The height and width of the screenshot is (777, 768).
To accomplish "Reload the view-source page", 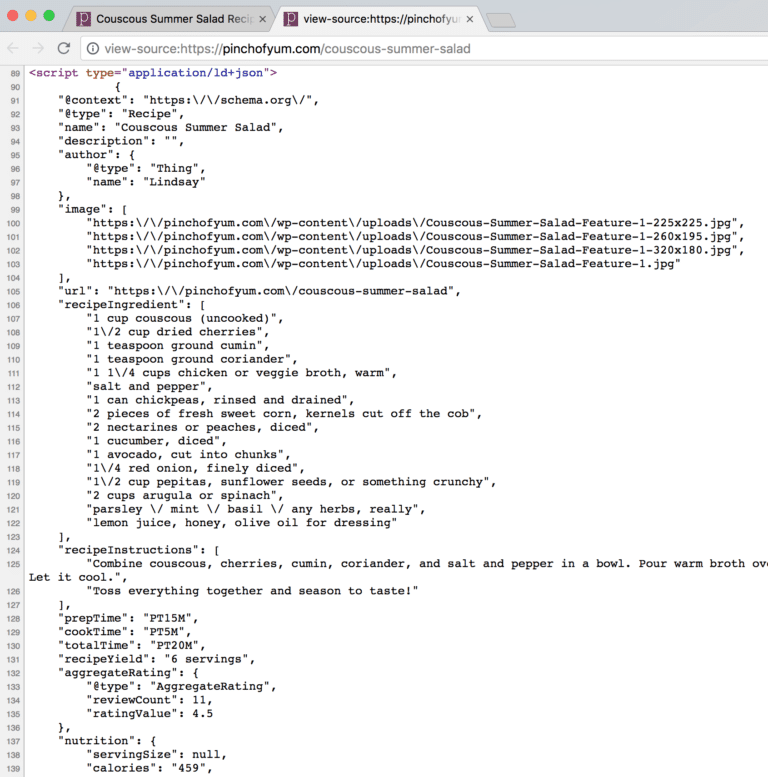I will point(64,48).
